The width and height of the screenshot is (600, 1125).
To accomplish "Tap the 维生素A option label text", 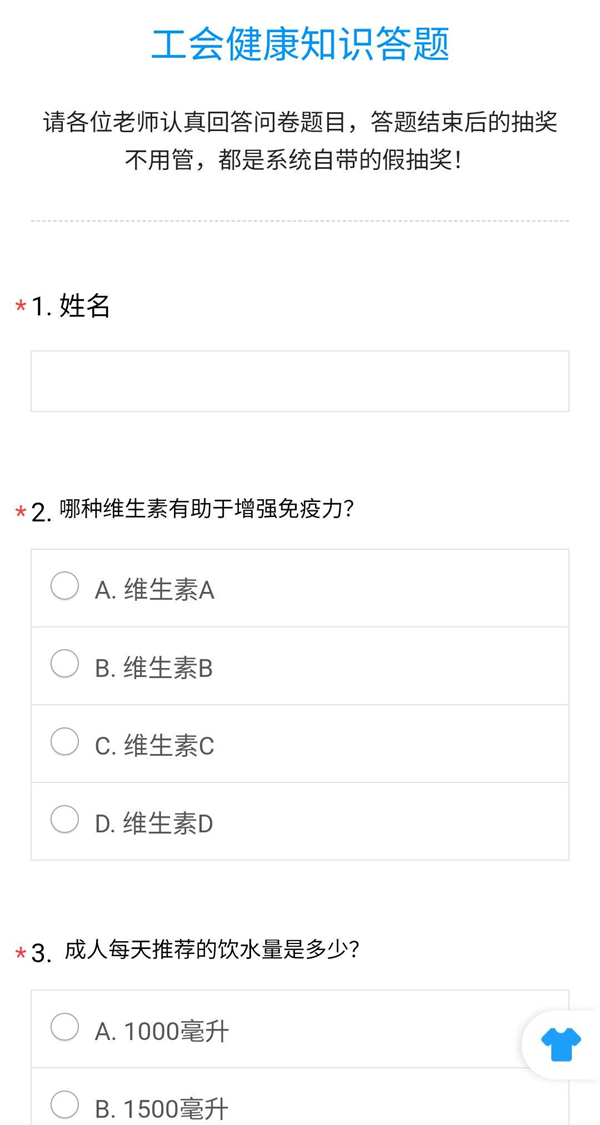I will coord(155,591).
